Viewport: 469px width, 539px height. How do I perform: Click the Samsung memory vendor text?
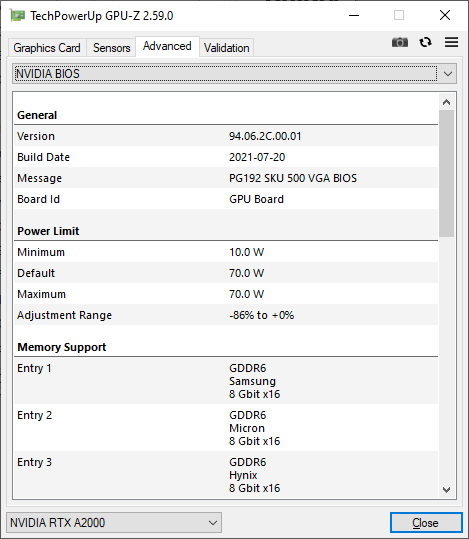[252, 381]
